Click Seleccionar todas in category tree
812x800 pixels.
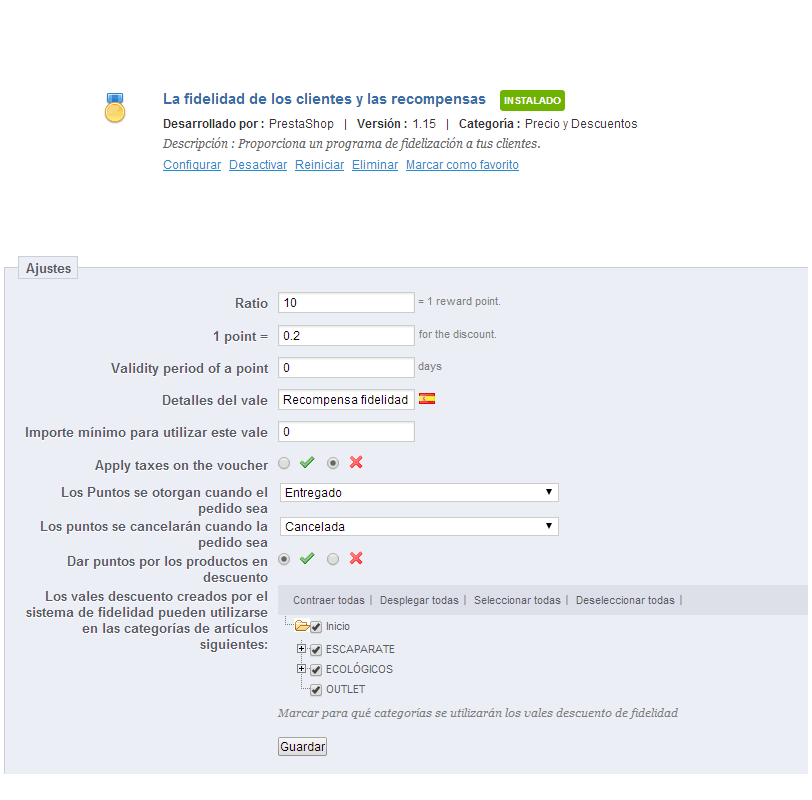pyautogui.click(x=517, y=600)
